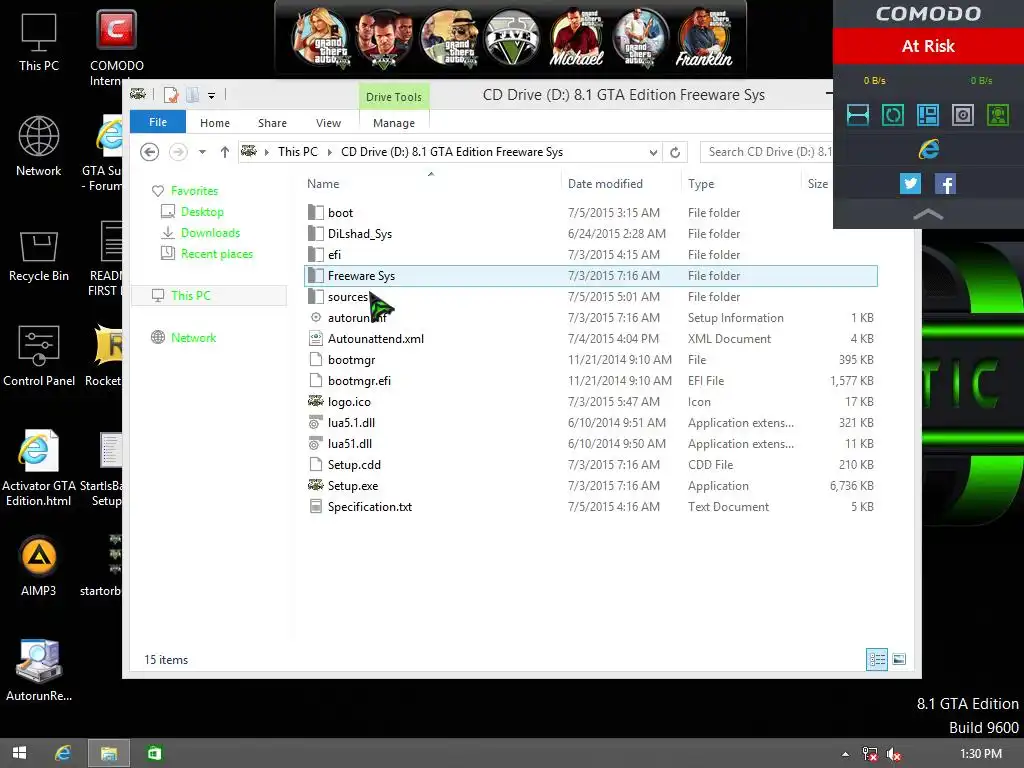Go up one folder level

(225, 152)
